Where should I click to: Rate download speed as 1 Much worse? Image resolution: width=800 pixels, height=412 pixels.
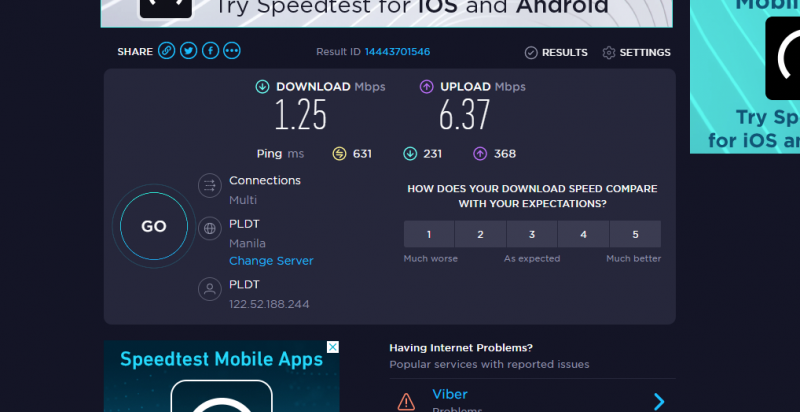[x=429, y=234]
